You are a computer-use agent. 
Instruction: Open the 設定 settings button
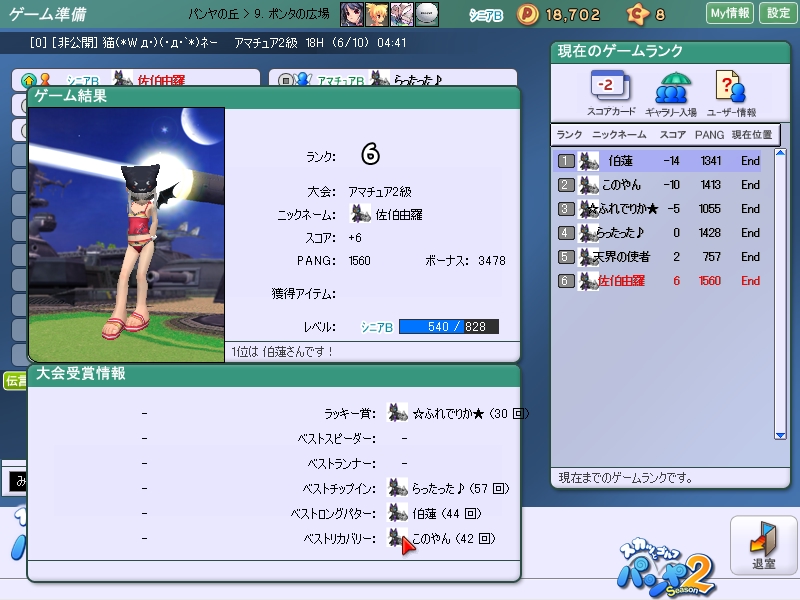(778, 13)
